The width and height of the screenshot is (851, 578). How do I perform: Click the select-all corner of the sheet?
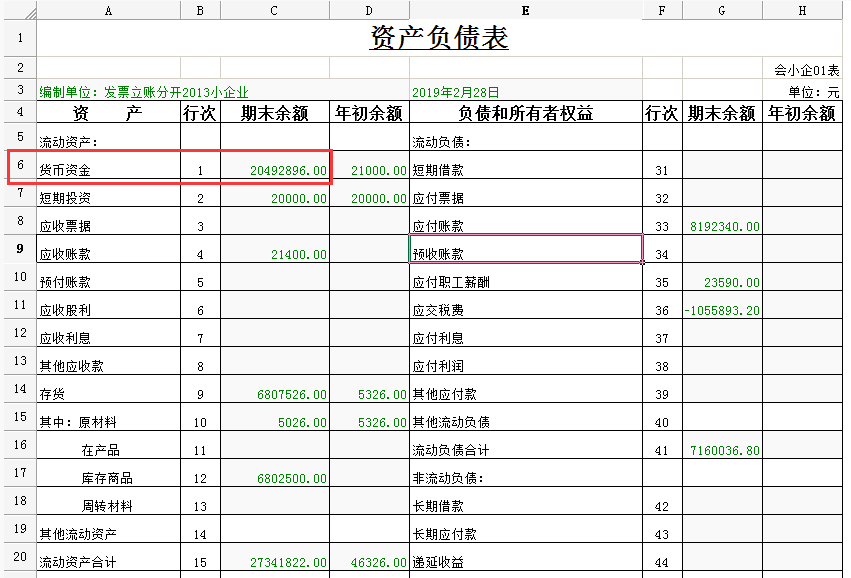18,10
